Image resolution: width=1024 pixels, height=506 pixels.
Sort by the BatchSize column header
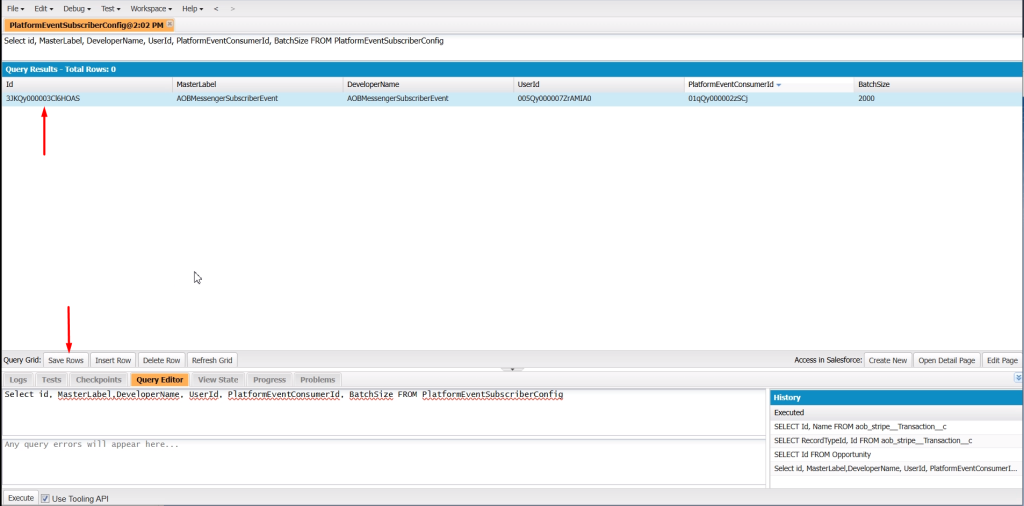(938, 85)
